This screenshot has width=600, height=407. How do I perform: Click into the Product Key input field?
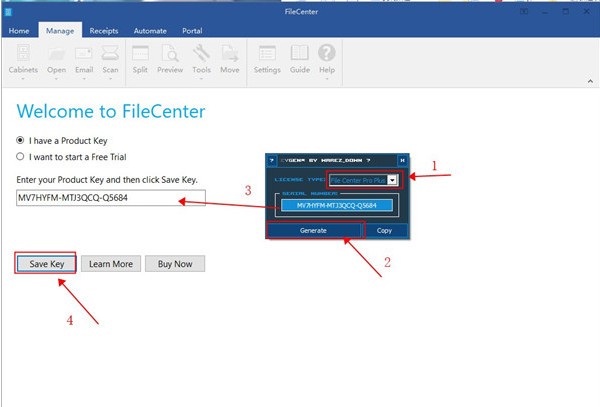pyautogui.click(x=111, y=198)
